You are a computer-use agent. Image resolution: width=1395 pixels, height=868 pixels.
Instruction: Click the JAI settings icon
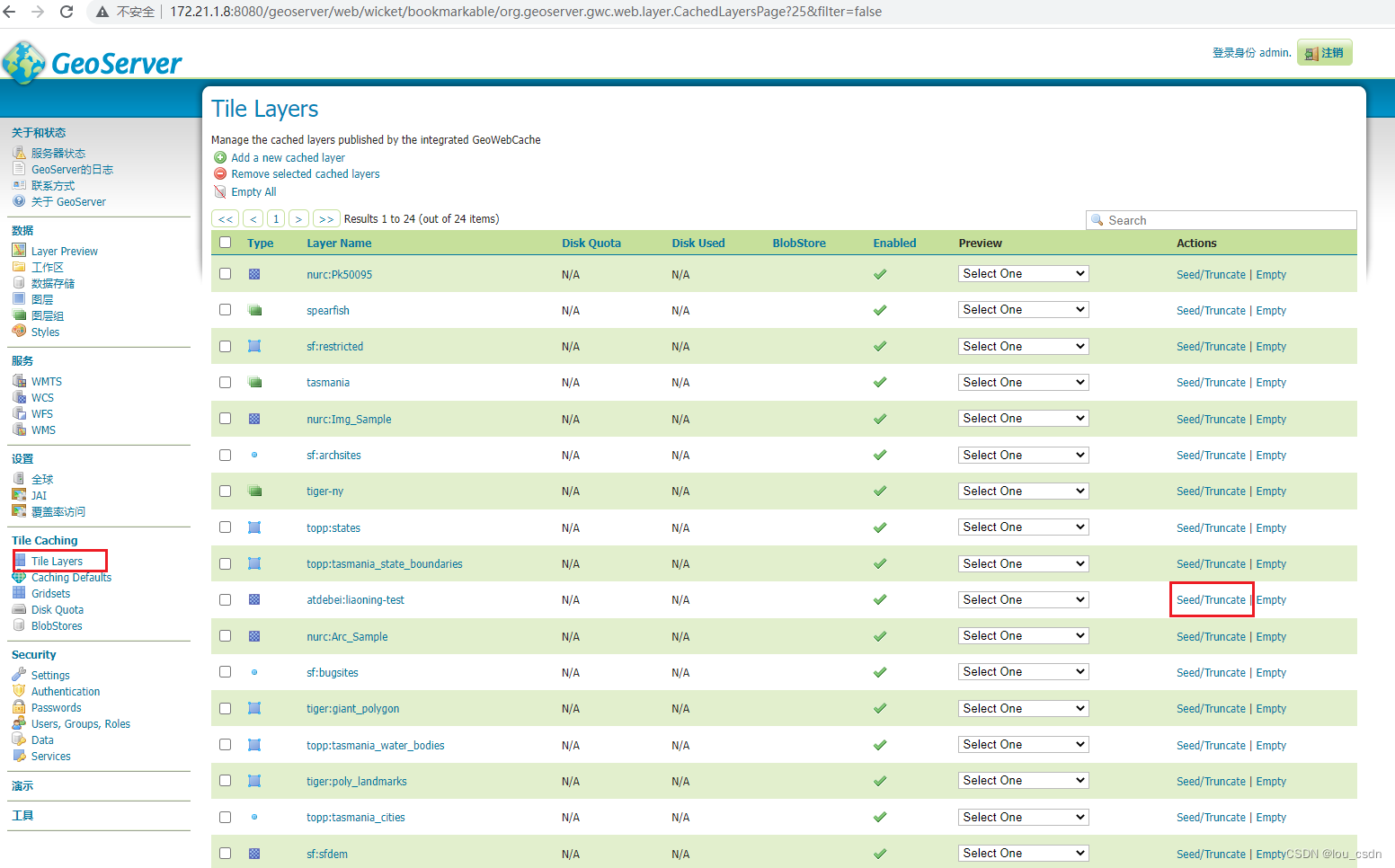tap(19, 494)
